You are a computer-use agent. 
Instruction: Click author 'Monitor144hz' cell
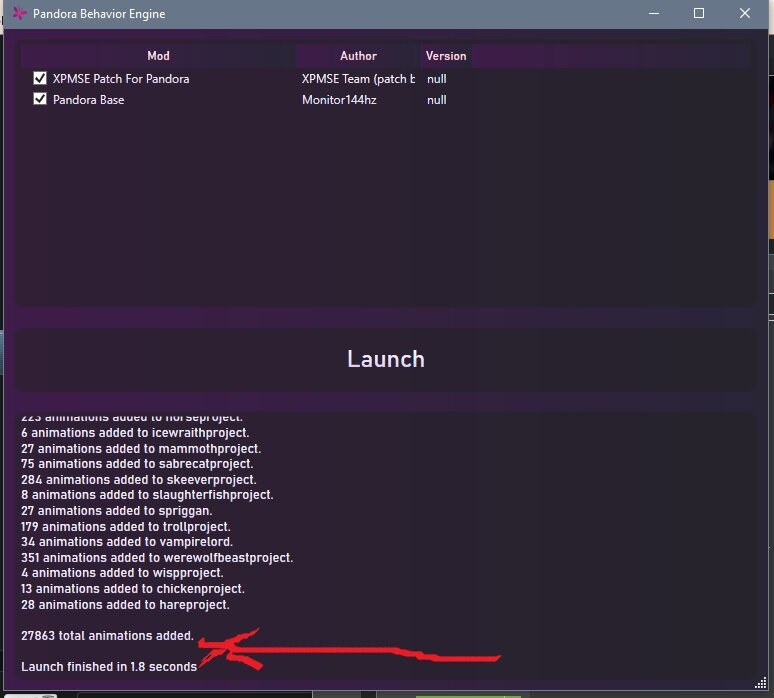pos(339,100)
